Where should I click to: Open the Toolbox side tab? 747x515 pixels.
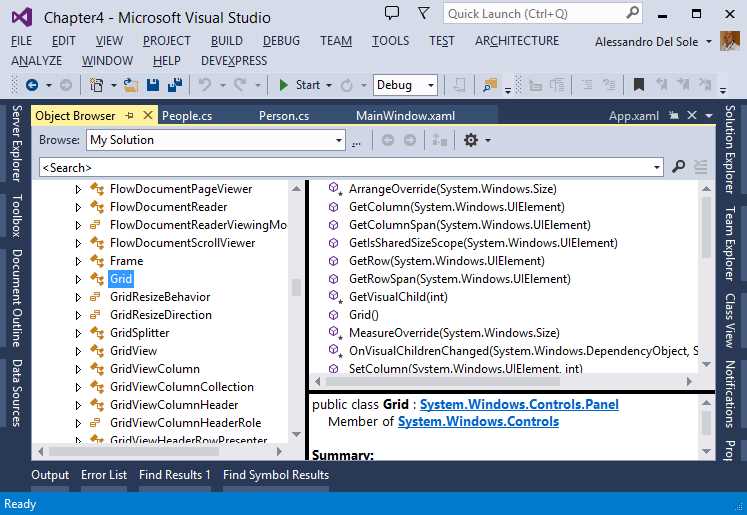click(x=17, y=215)
